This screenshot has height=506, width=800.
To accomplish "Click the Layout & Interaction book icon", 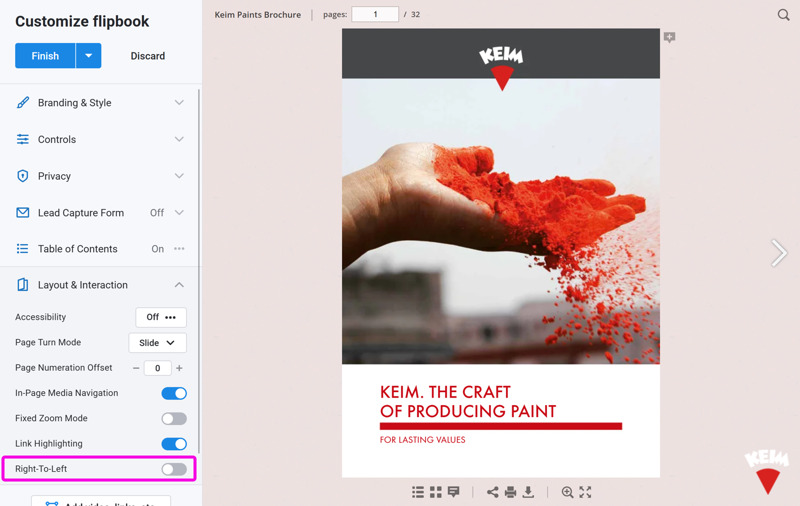I will click(x=22, y=285).
